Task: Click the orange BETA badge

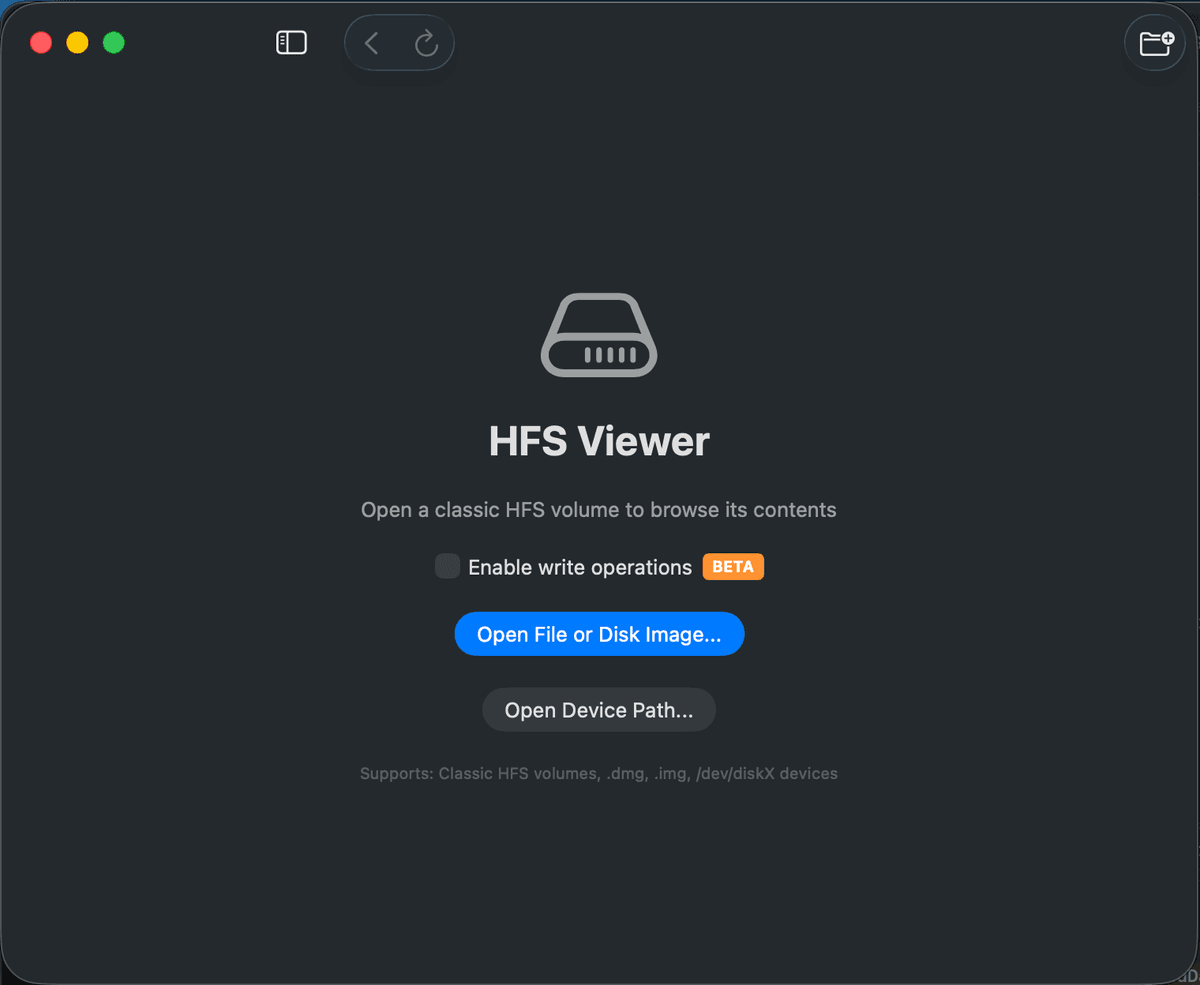Action: point(733,566)
